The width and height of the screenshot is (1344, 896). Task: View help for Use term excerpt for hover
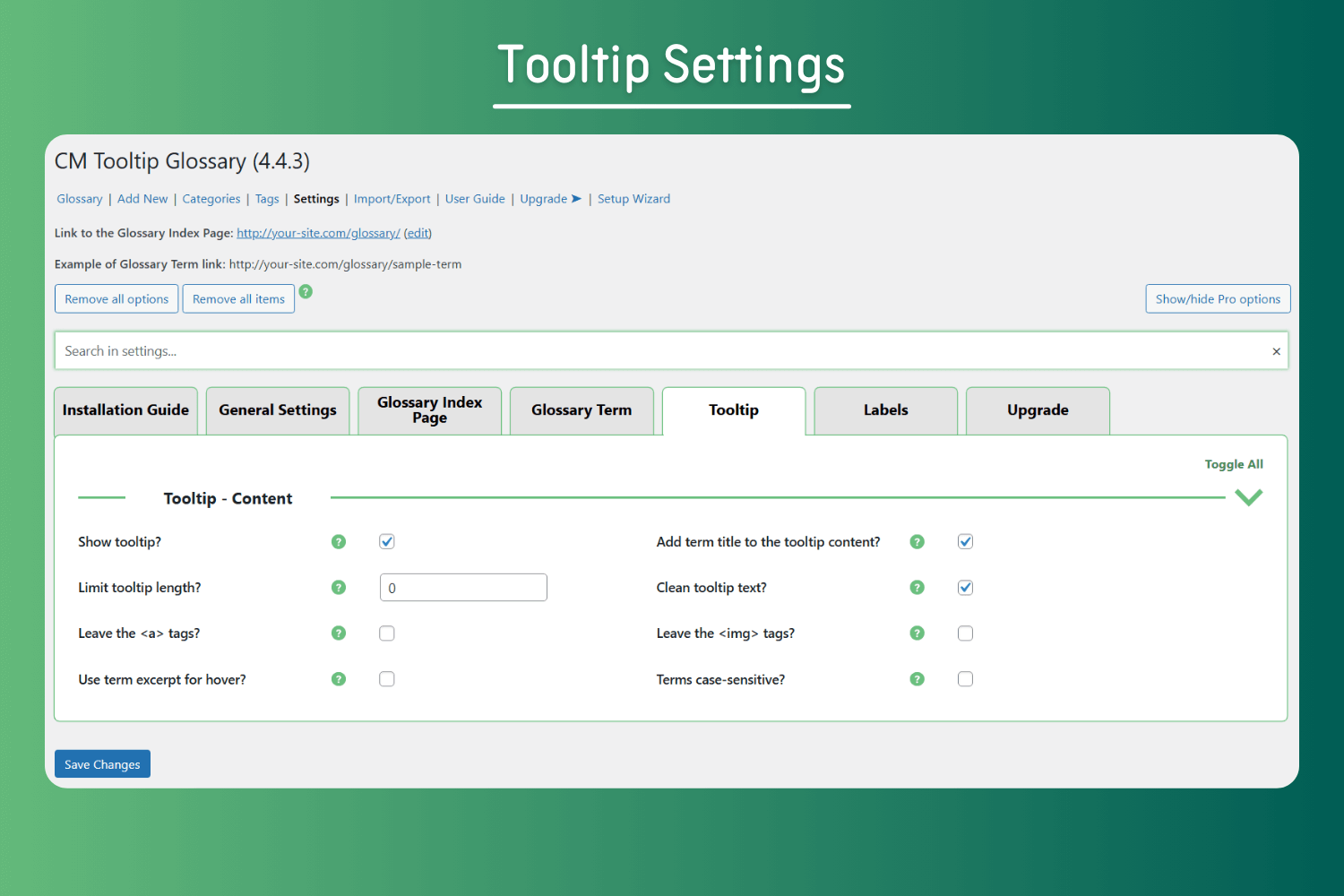(x=339, y=678)
